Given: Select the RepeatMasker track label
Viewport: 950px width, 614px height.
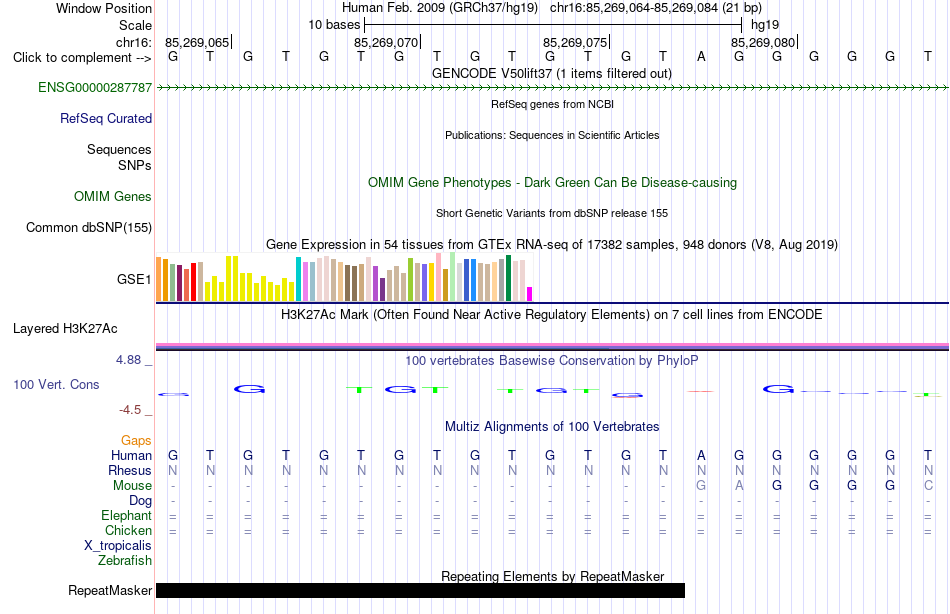Looking at the screenshot, I should click(x=110, y=591).
